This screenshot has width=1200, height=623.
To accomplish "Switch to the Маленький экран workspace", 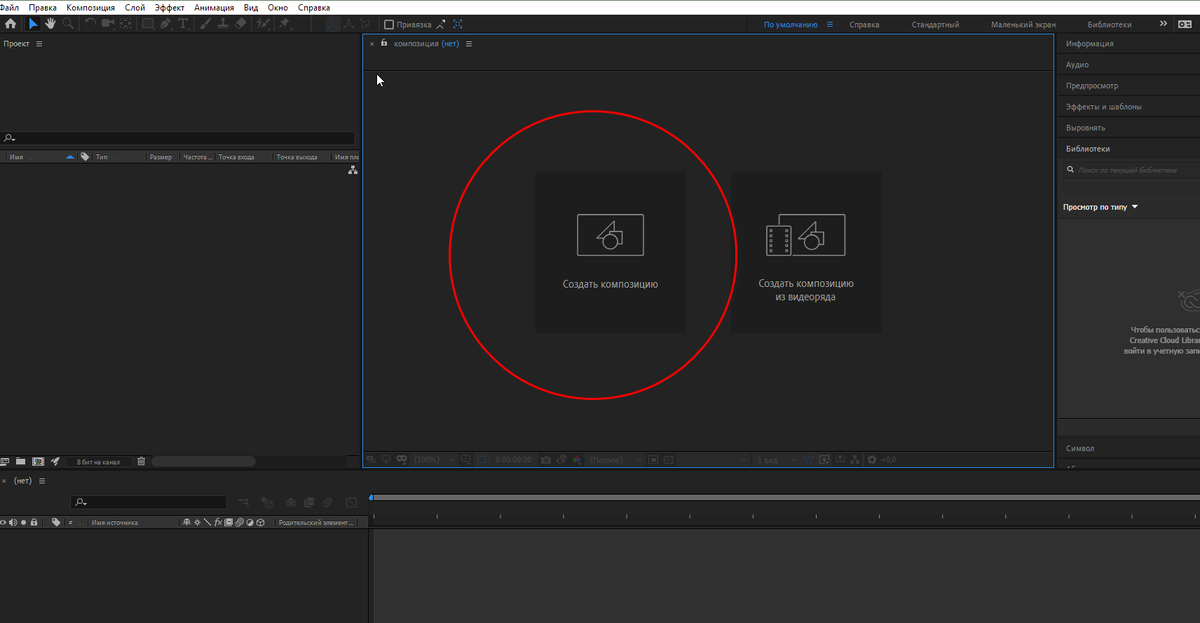I will click(x=1021, y=23).
